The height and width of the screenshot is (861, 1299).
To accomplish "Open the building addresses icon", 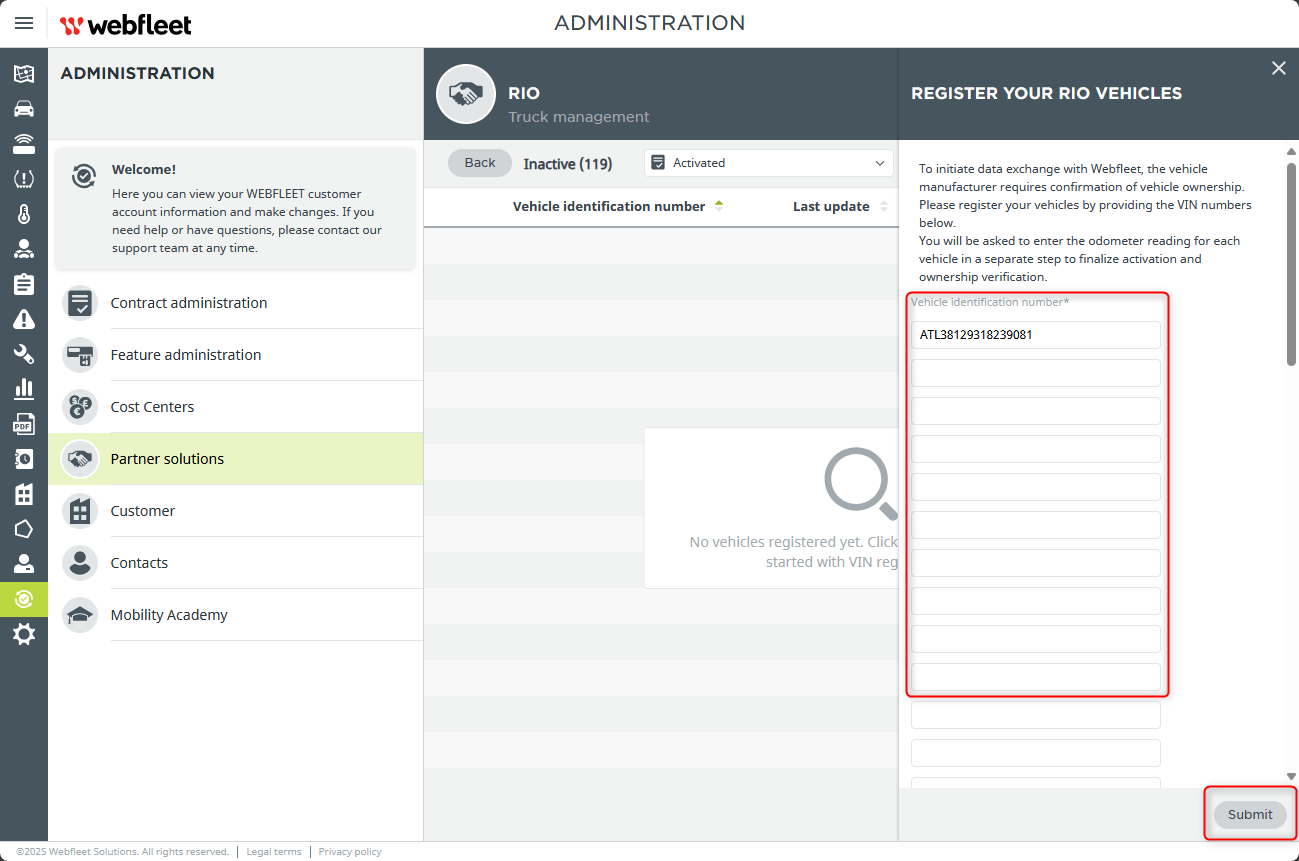I will coord(24,494).
